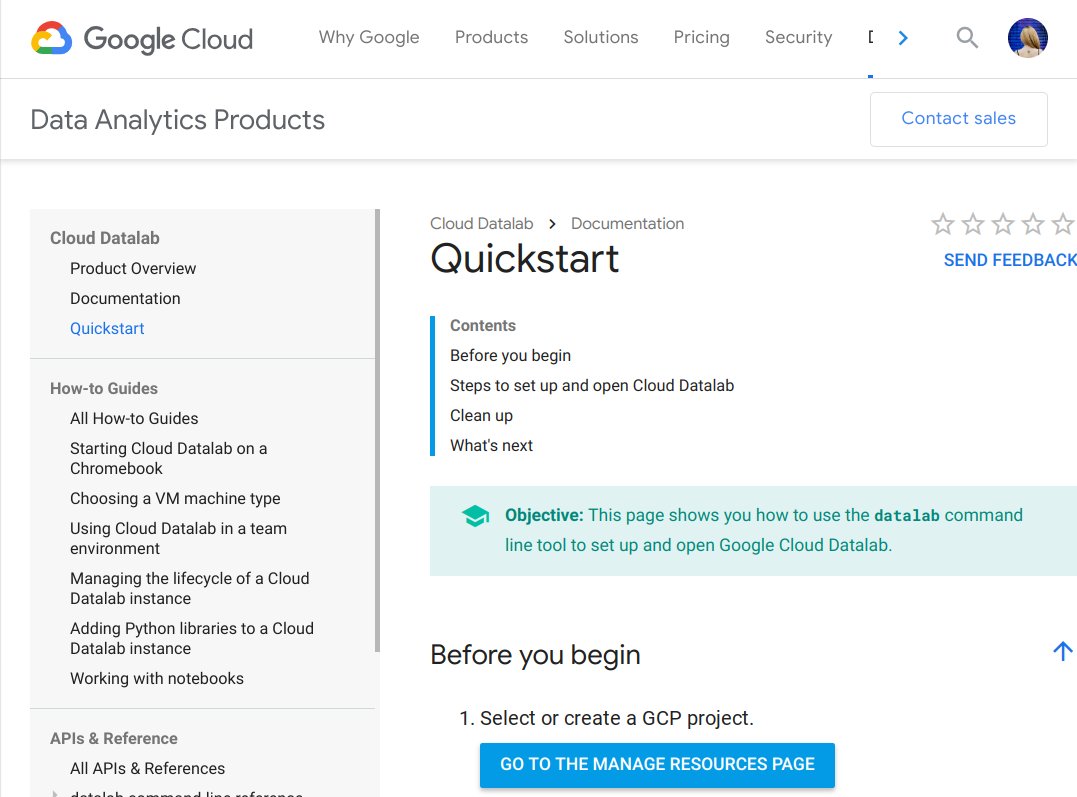
Task: Click the sidebar vertical scrollbar
Action: 377,430
